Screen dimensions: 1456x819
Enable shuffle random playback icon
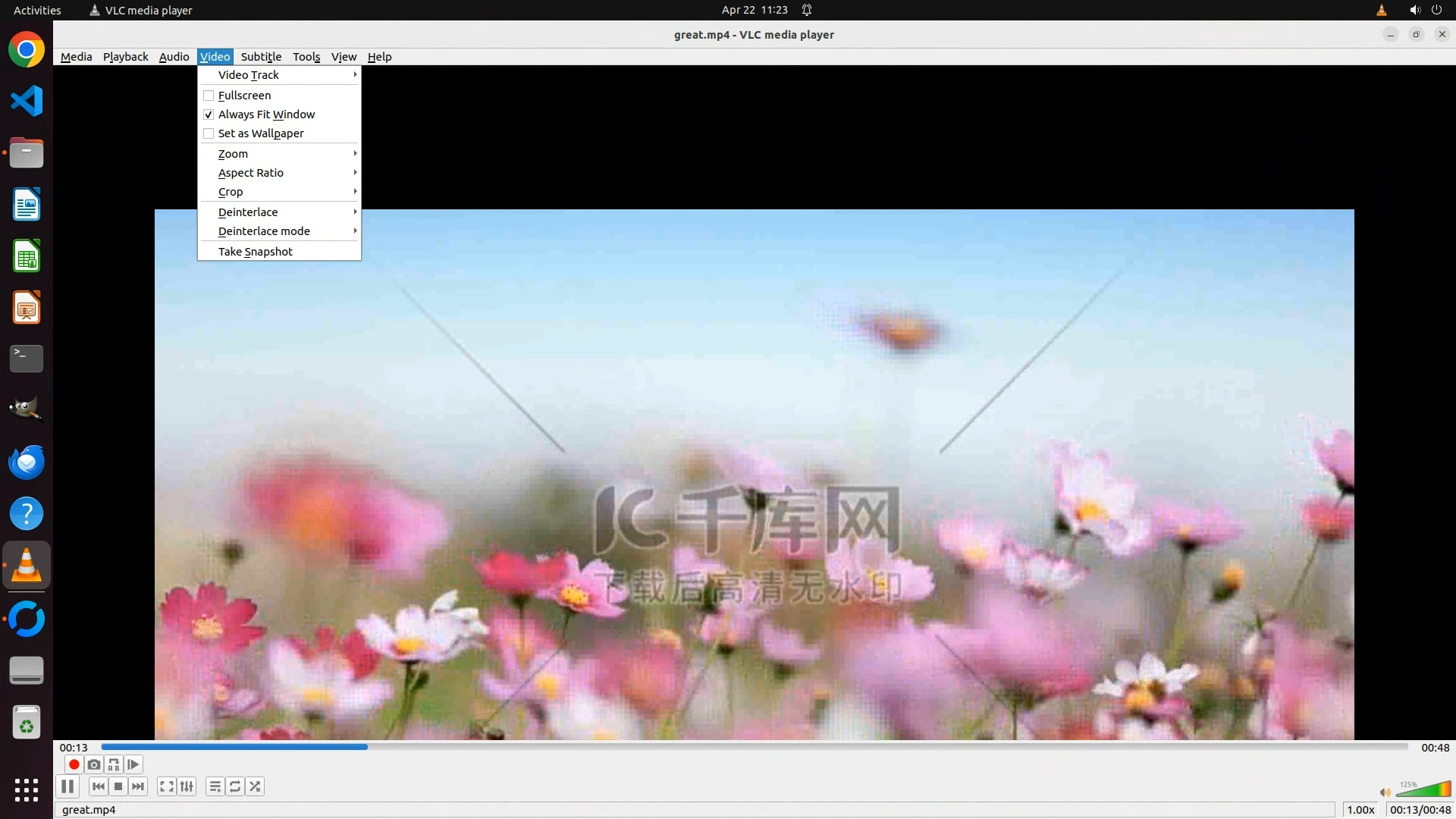tap(256, 786)
